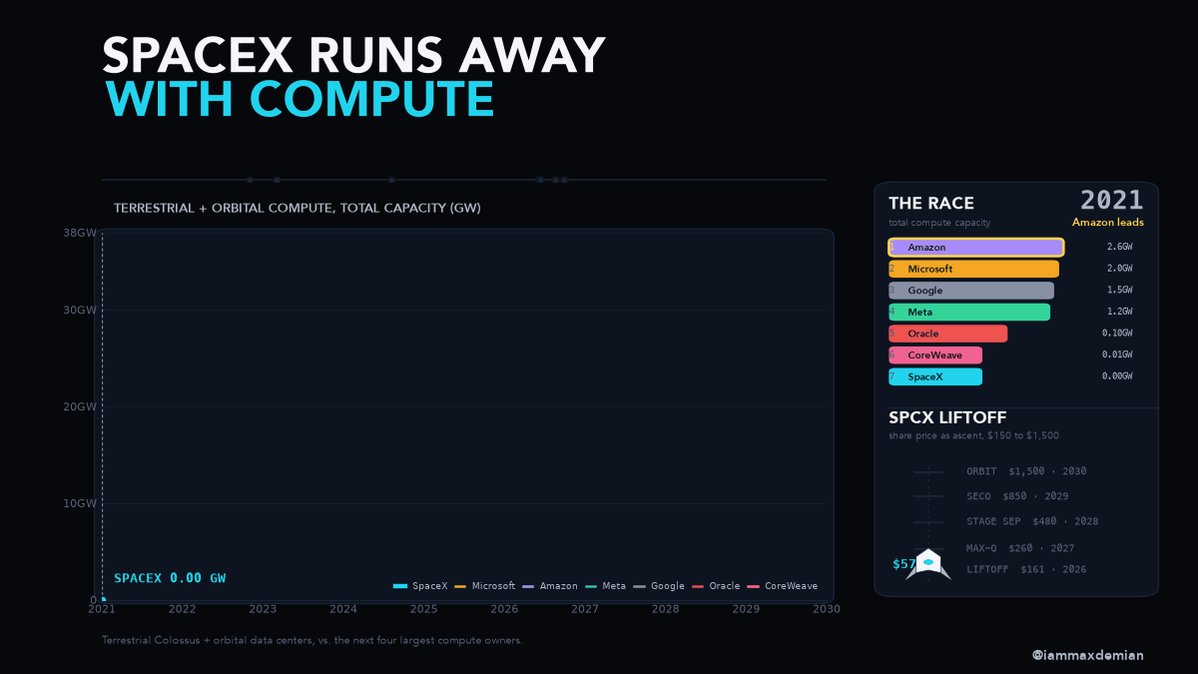Click the SPACEX 0.00 GW readout
This screenshot has height=674, width=1198.
point(170,578)
